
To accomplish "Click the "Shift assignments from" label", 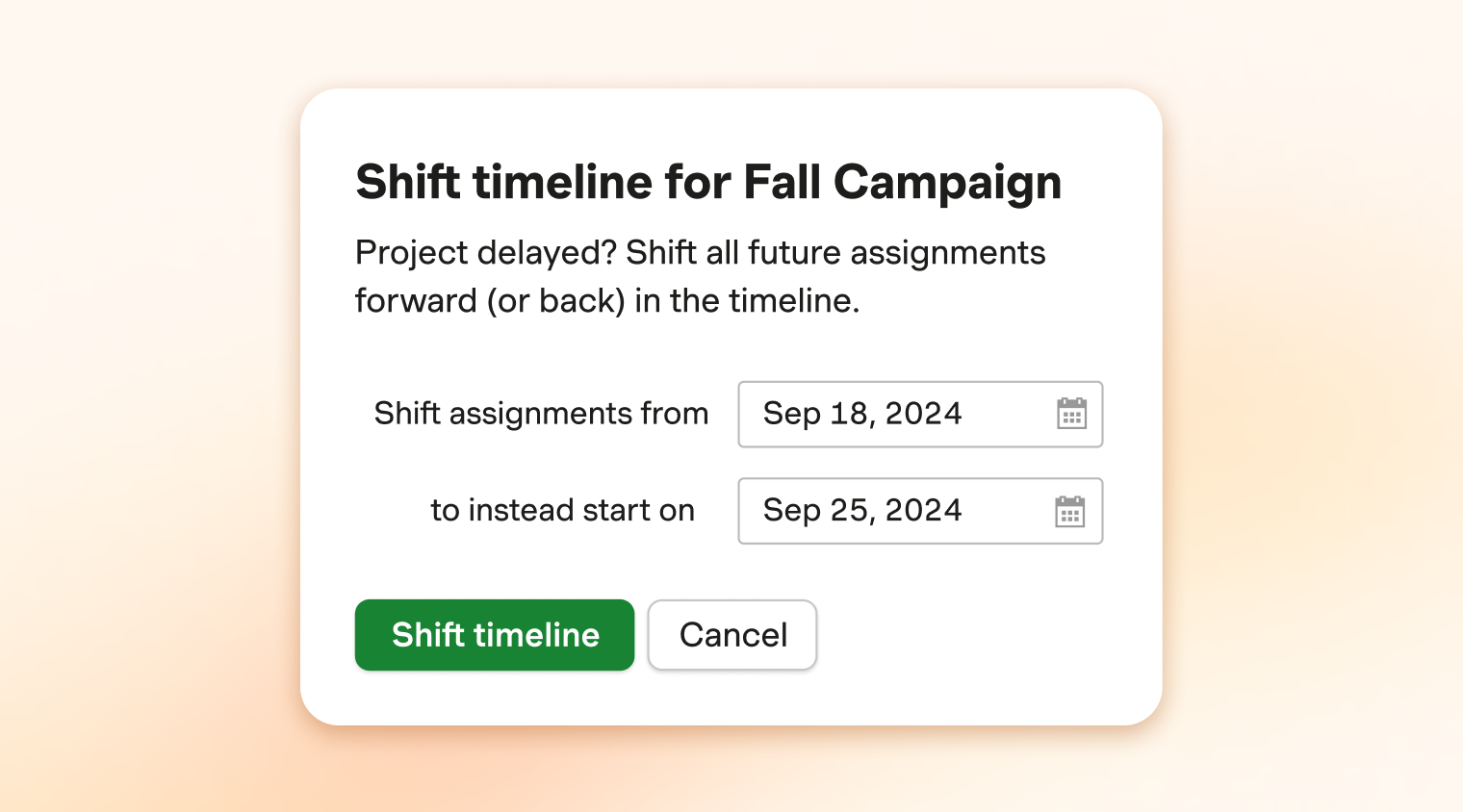I will 541,414.
